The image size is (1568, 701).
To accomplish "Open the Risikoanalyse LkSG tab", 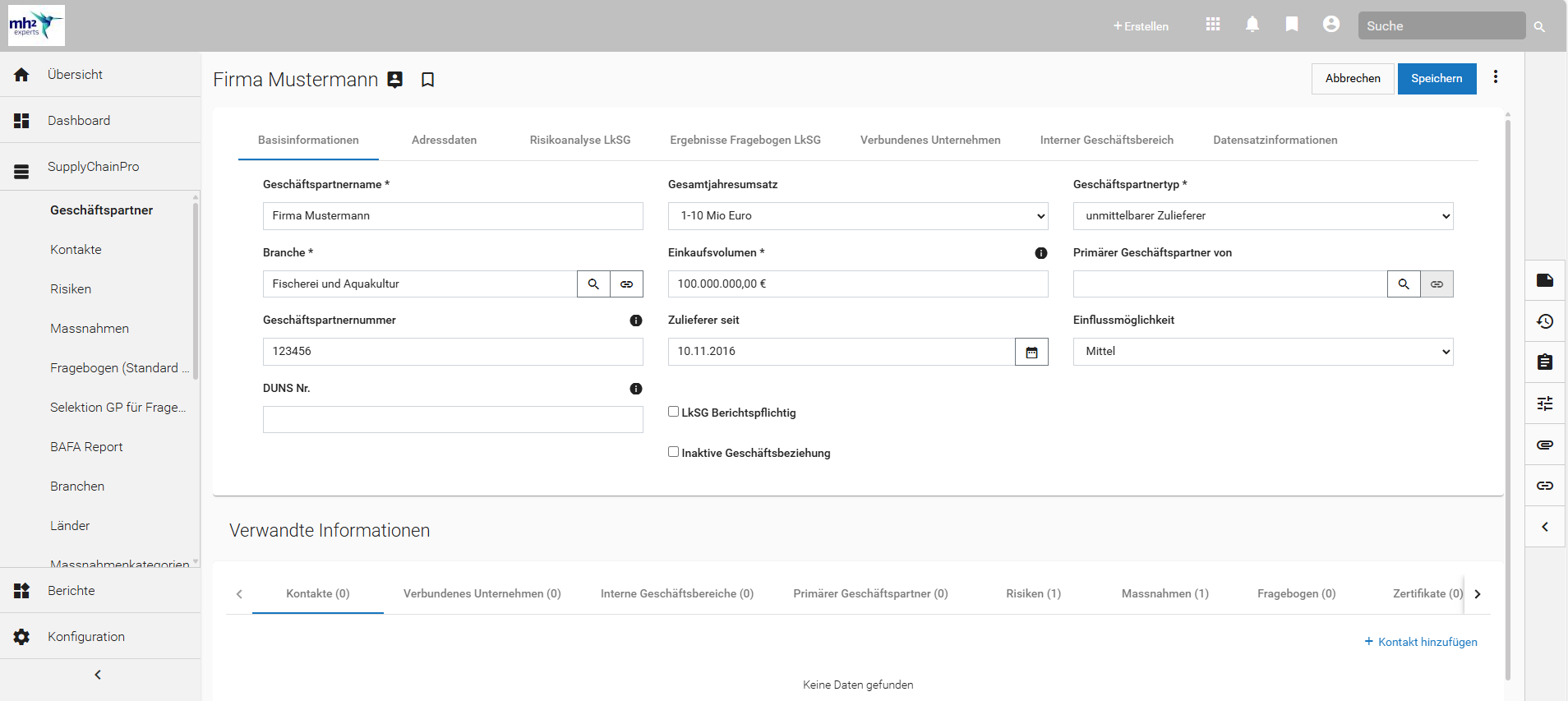I will (x=580, y=141).
